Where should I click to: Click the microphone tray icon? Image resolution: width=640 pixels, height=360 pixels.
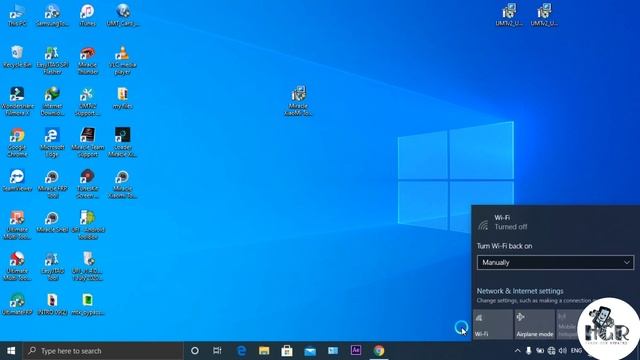click(x=529, y=351)
